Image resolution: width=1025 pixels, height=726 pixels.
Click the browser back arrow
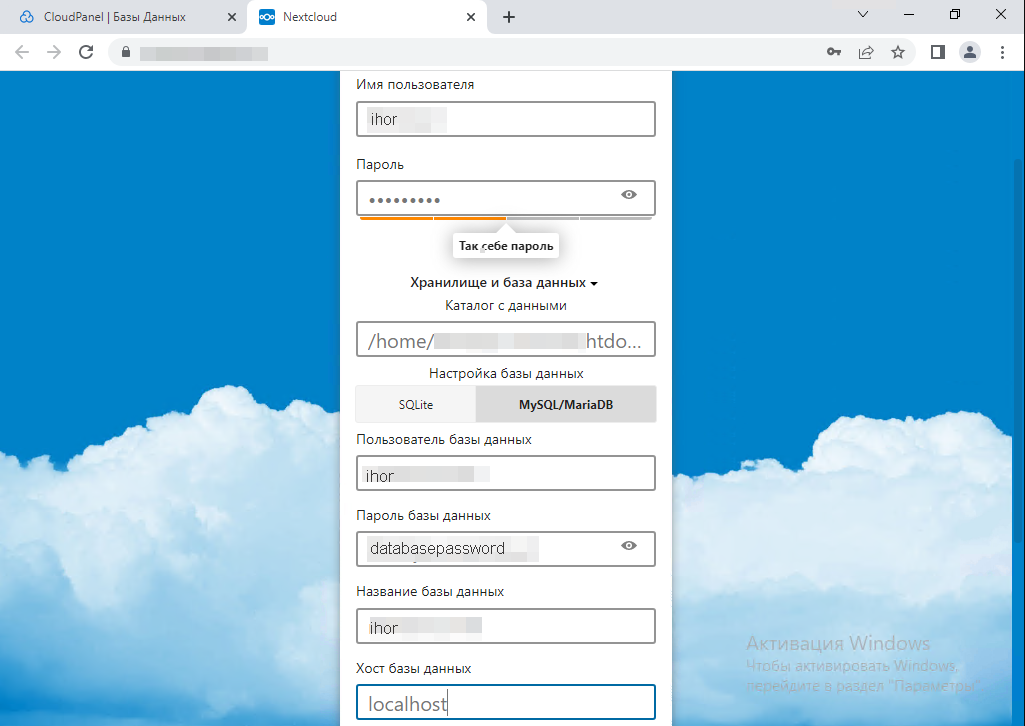[x=22, y=52]
